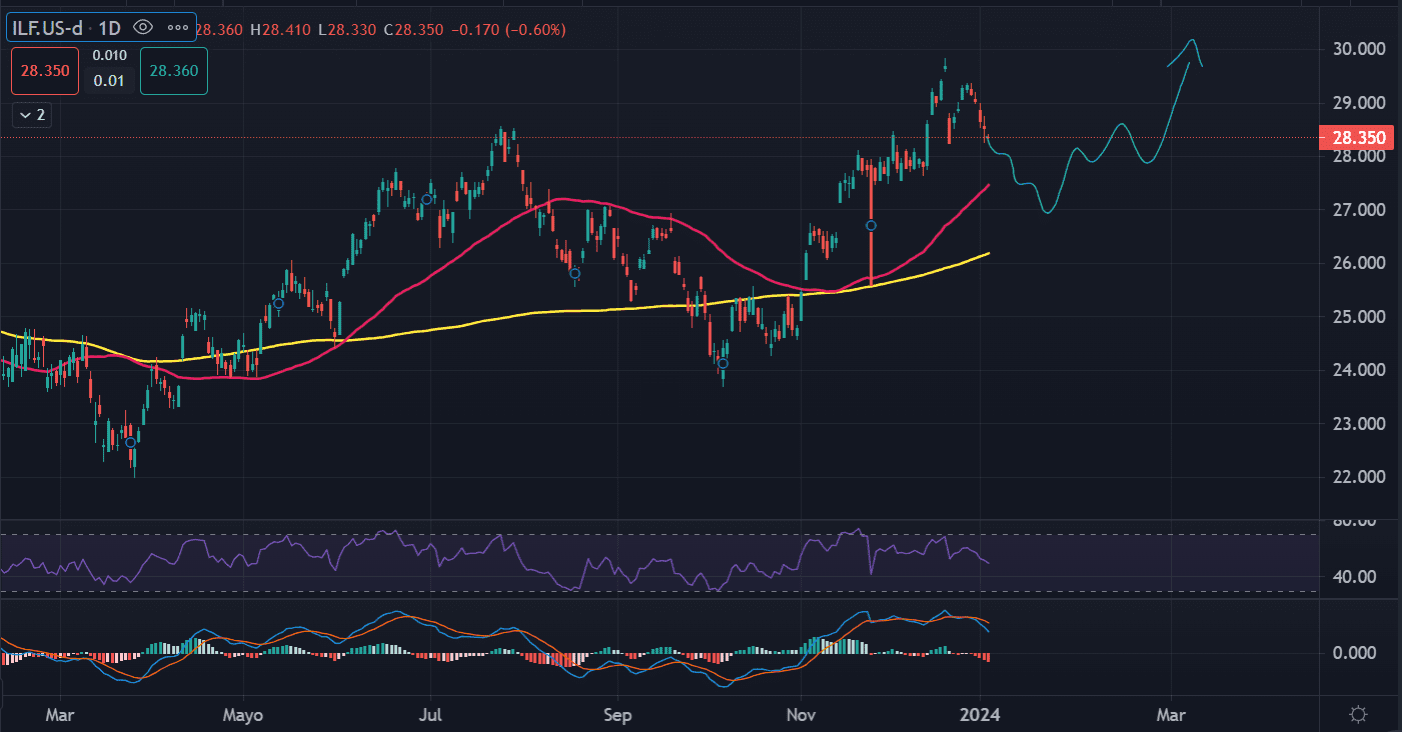
Task: Click the Nov label on the time axis
Action: pos(802,716)
